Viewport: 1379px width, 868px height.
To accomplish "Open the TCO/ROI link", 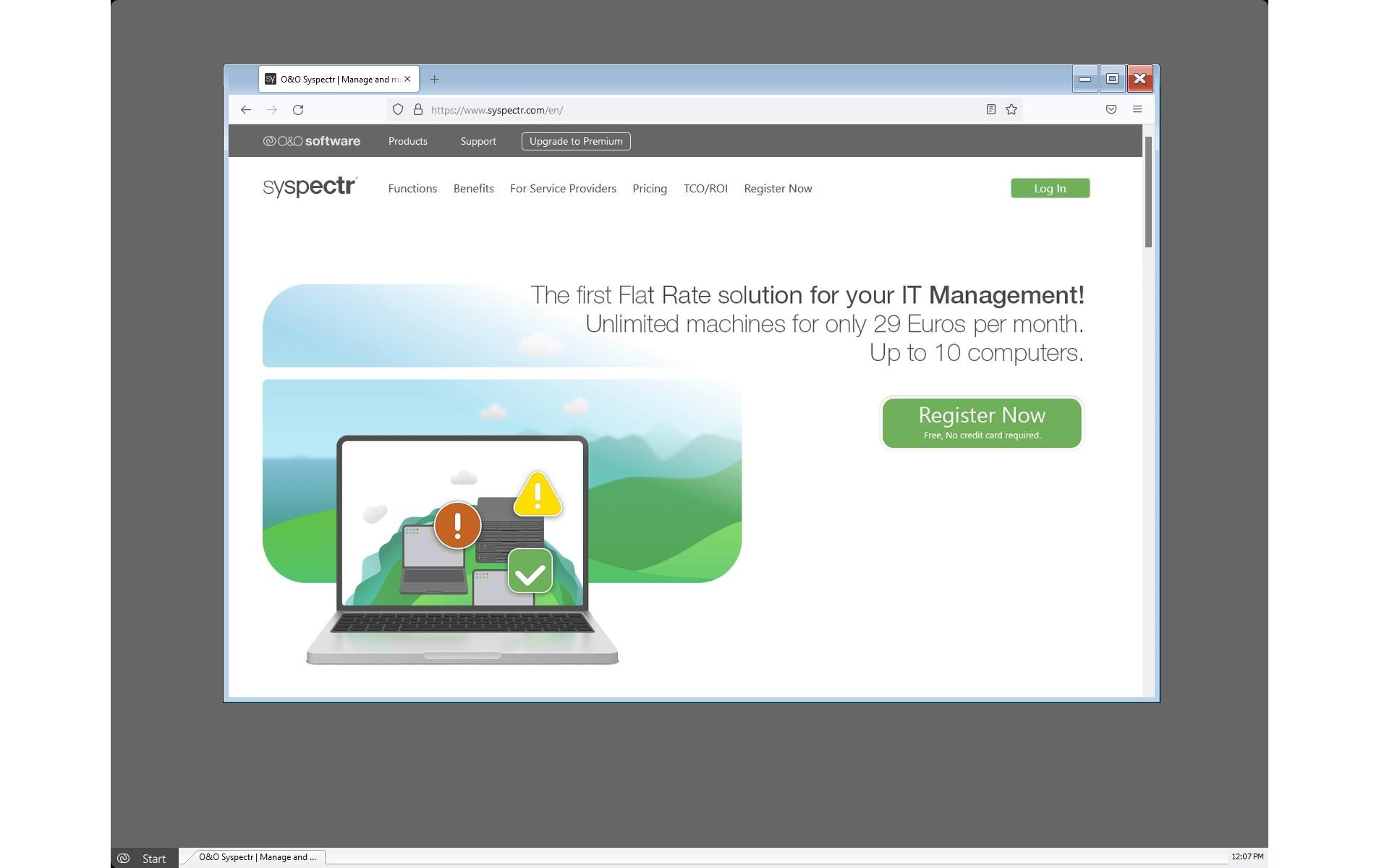I will point(705,188).
